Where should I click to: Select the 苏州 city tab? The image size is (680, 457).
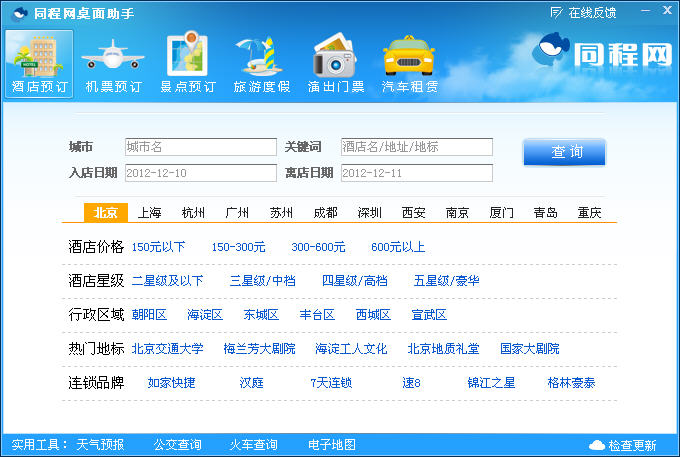pyautogui.click(x=281, y=212)
